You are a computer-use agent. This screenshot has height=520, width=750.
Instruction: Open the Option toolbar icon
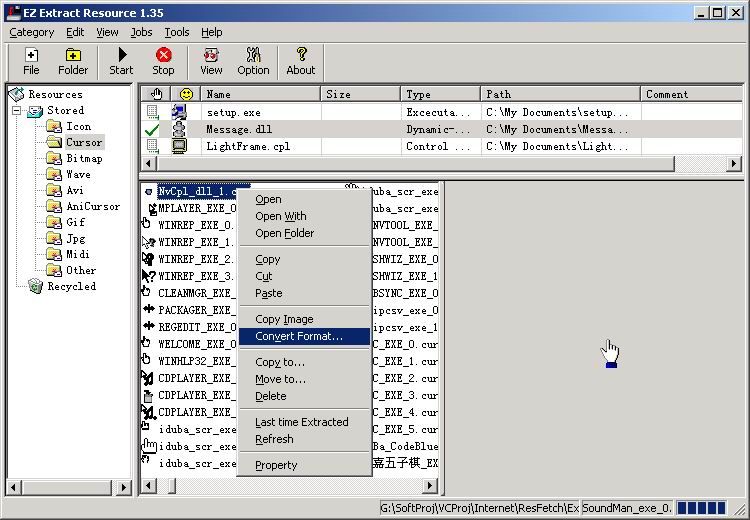(253, 61)
